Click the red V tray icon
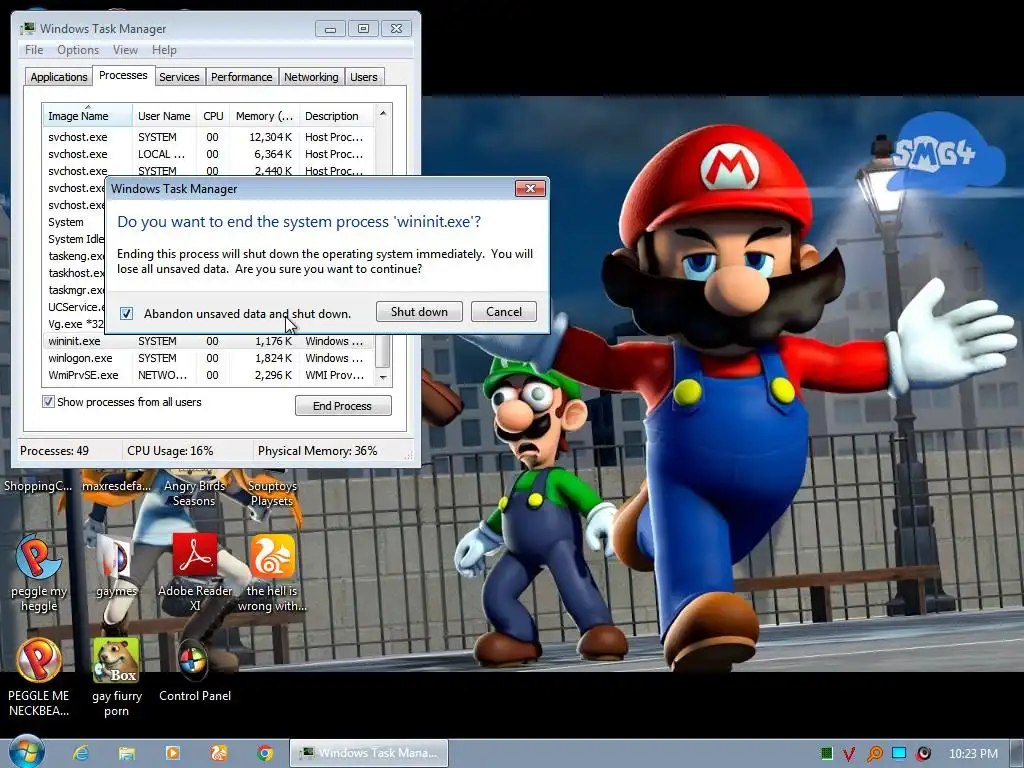Viewport: 1024px width, 768px height. [x=849, y=754]
